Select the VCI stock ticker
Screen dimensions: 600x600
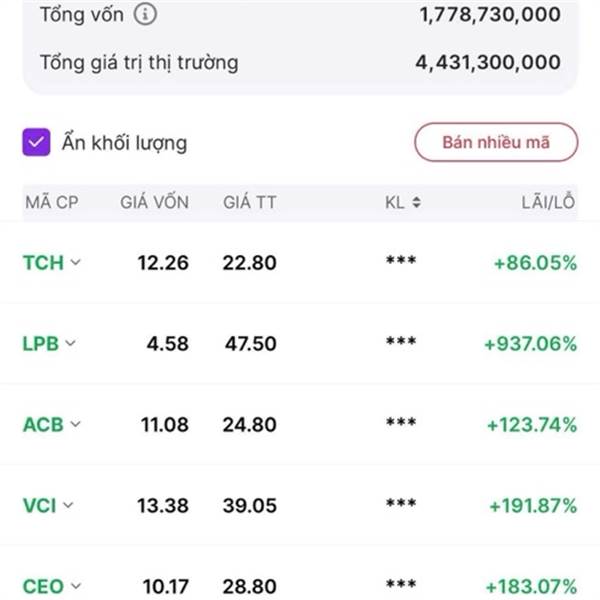click(x=39, y=506)
